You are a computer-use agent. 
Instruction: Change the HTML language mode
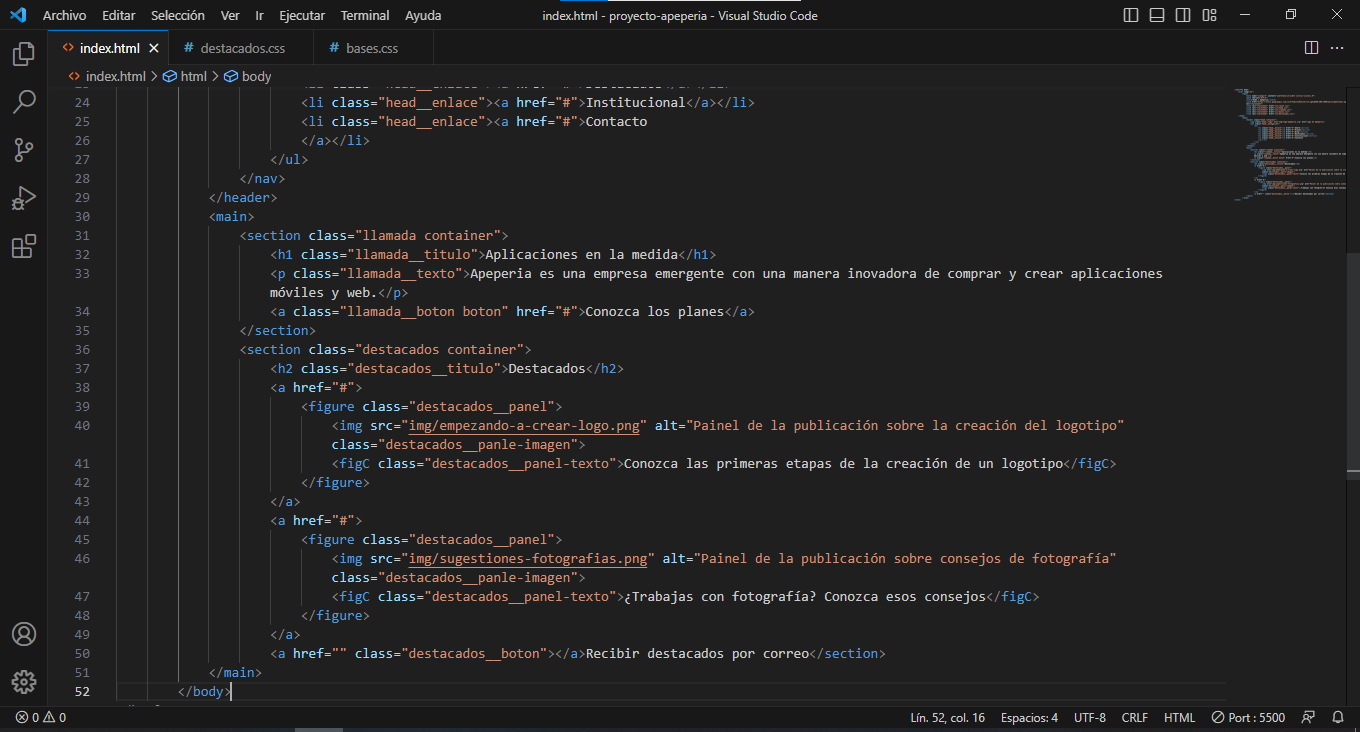coord(1179,717)
